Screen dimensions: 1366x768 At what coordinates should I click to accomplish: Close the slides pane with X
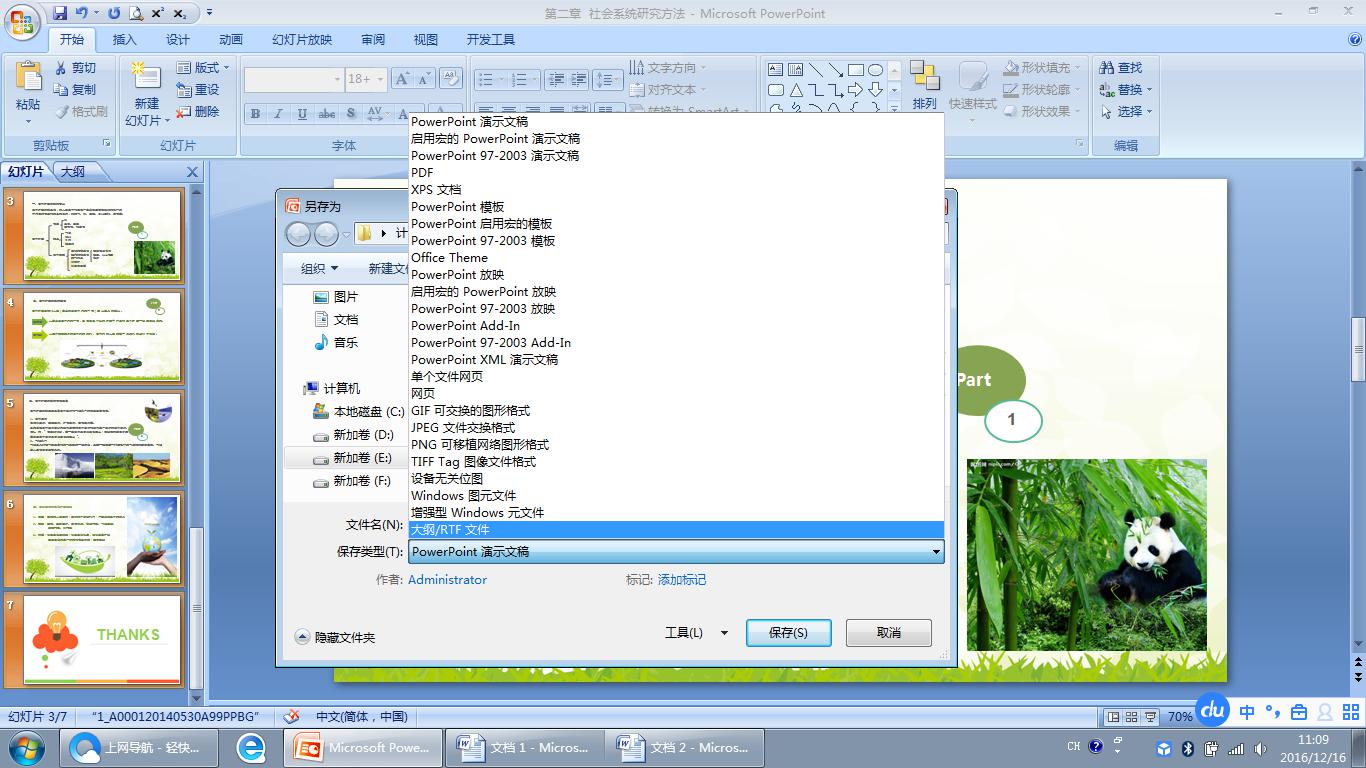tap(193, 172)
